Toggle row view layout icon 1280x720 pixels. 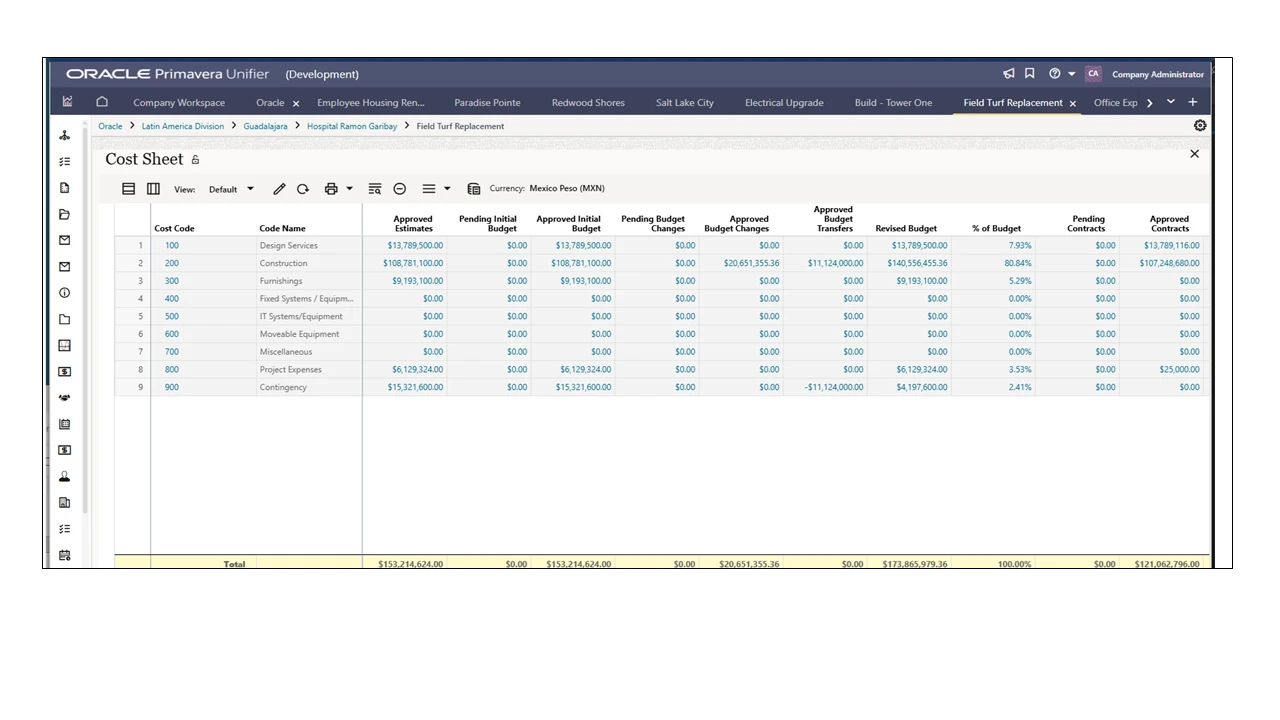click(128, 189)
